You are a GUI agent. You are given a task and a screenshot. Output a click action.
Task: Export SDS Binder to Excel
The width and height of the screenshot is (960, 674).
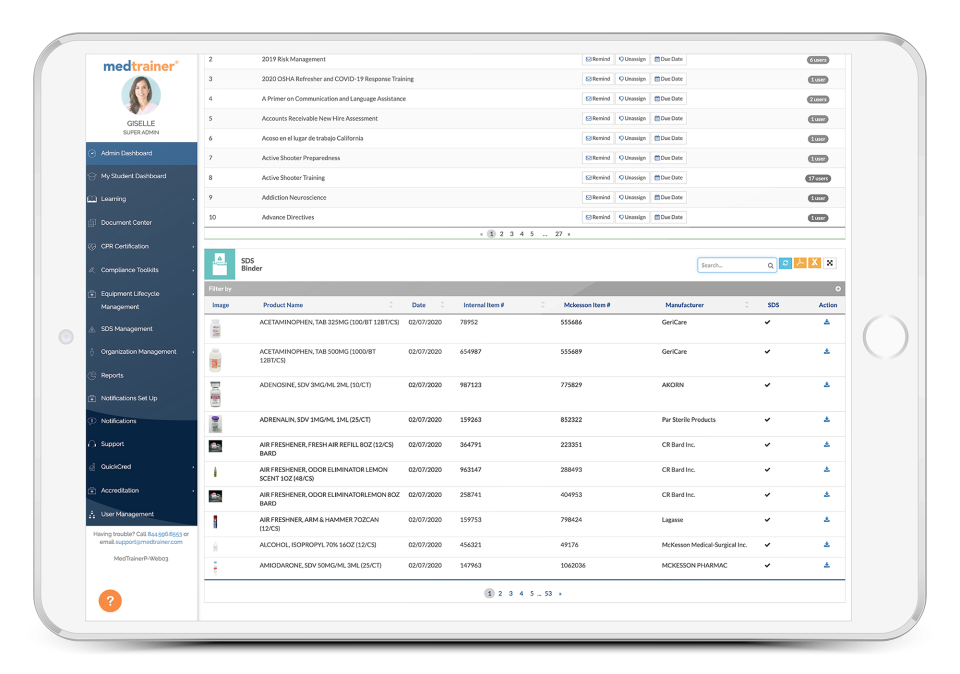[x=814, y=263]
